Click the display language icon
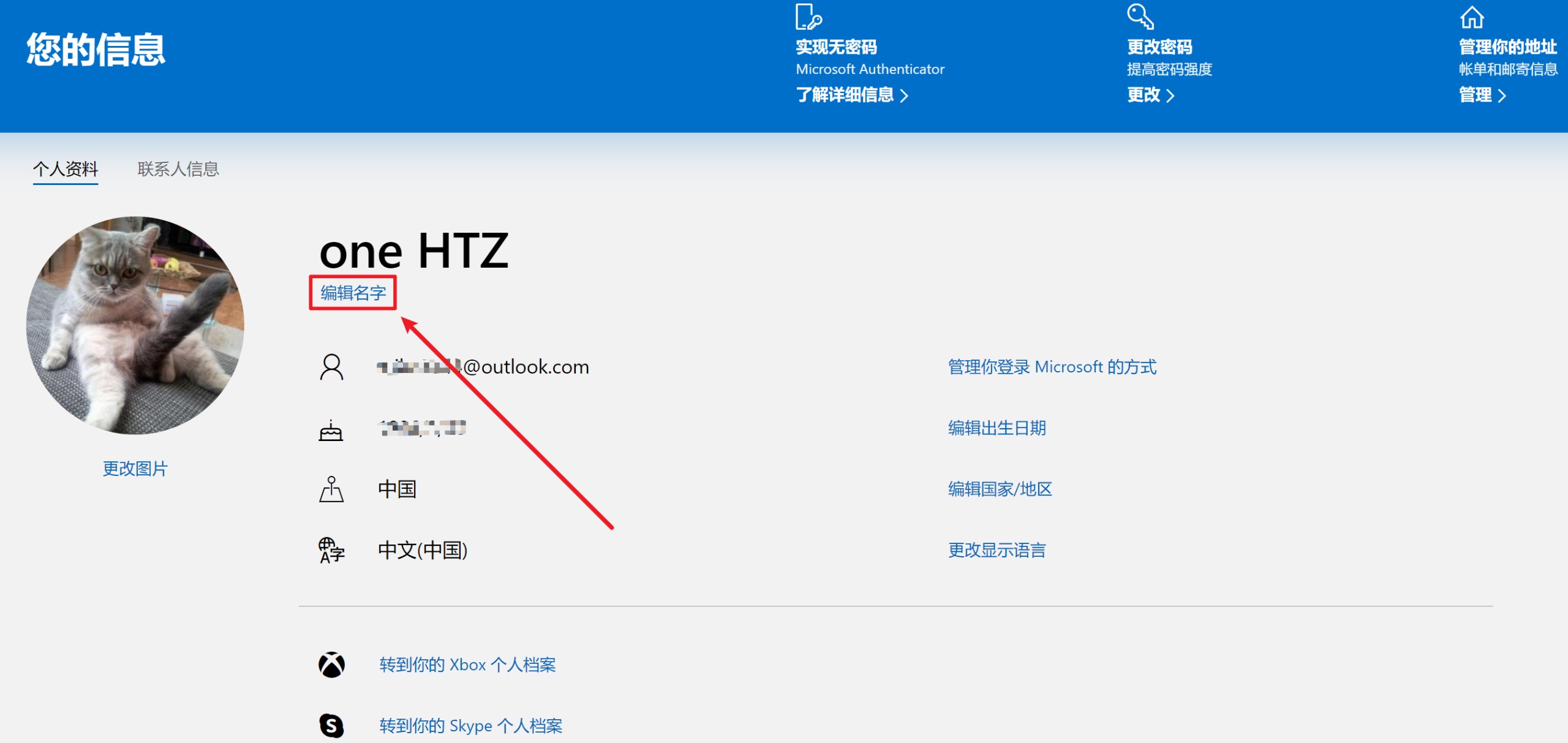Image resolution: width=1568 pixels, height=743 pixels. coord(331,550)
